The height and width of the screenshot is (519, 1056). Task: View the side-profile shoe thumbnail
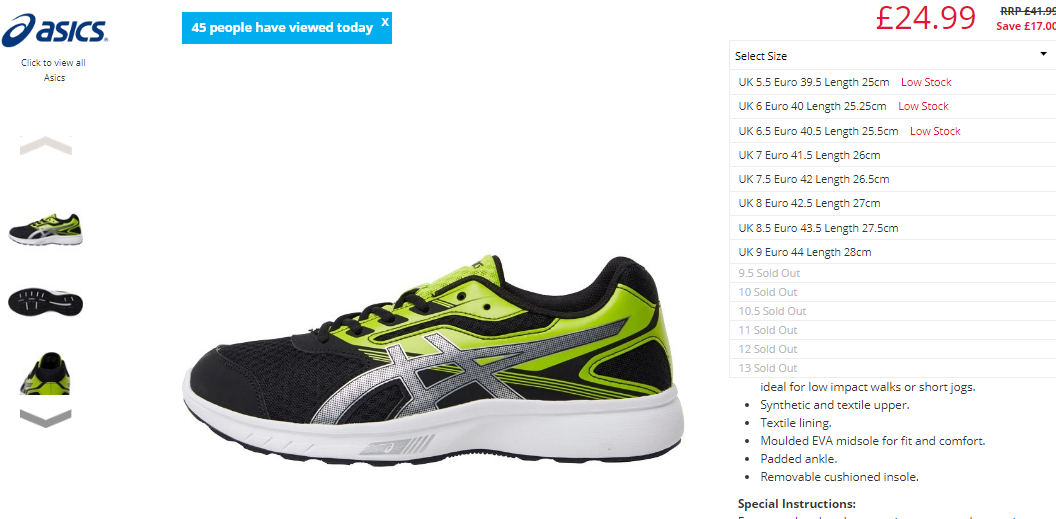point(46,230)
